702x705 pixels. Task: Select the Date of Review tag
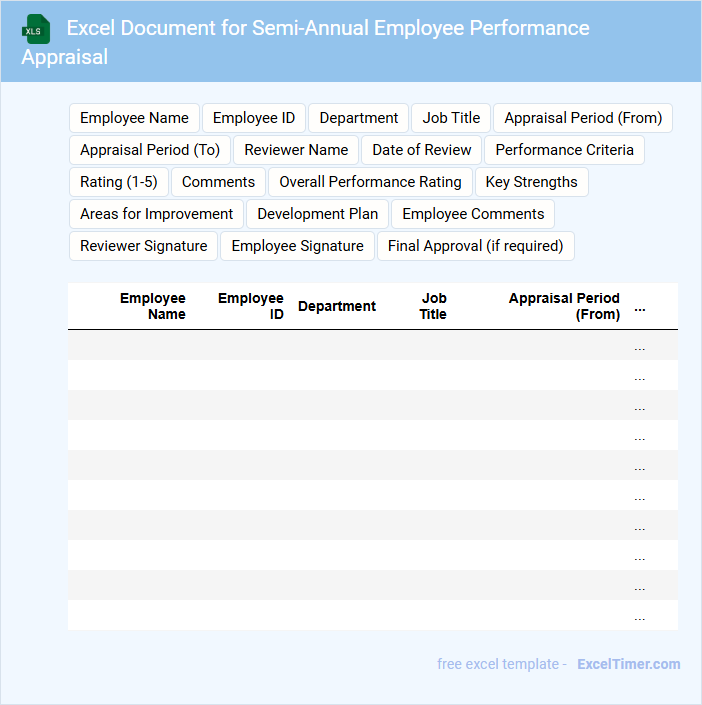pos(422,150)
